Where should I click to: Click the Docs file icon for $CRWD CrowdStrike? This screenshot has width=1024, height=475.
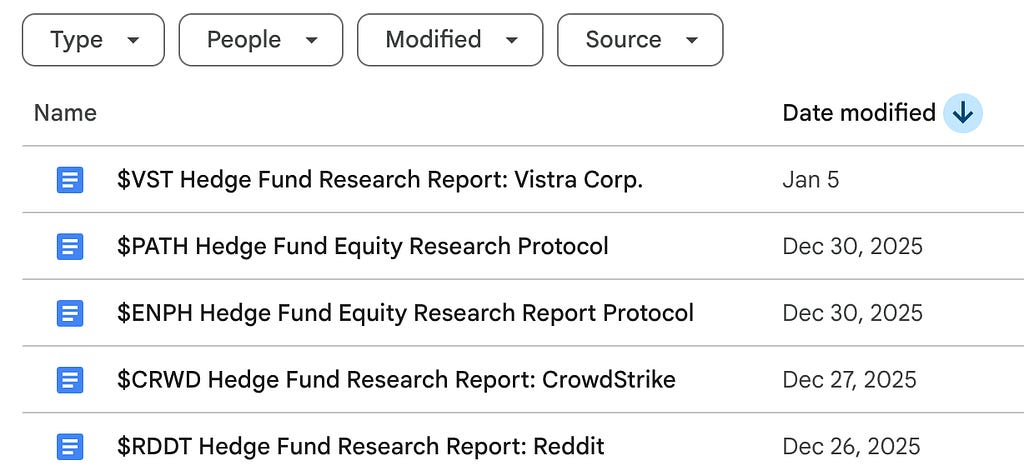[x=70, y=380]
